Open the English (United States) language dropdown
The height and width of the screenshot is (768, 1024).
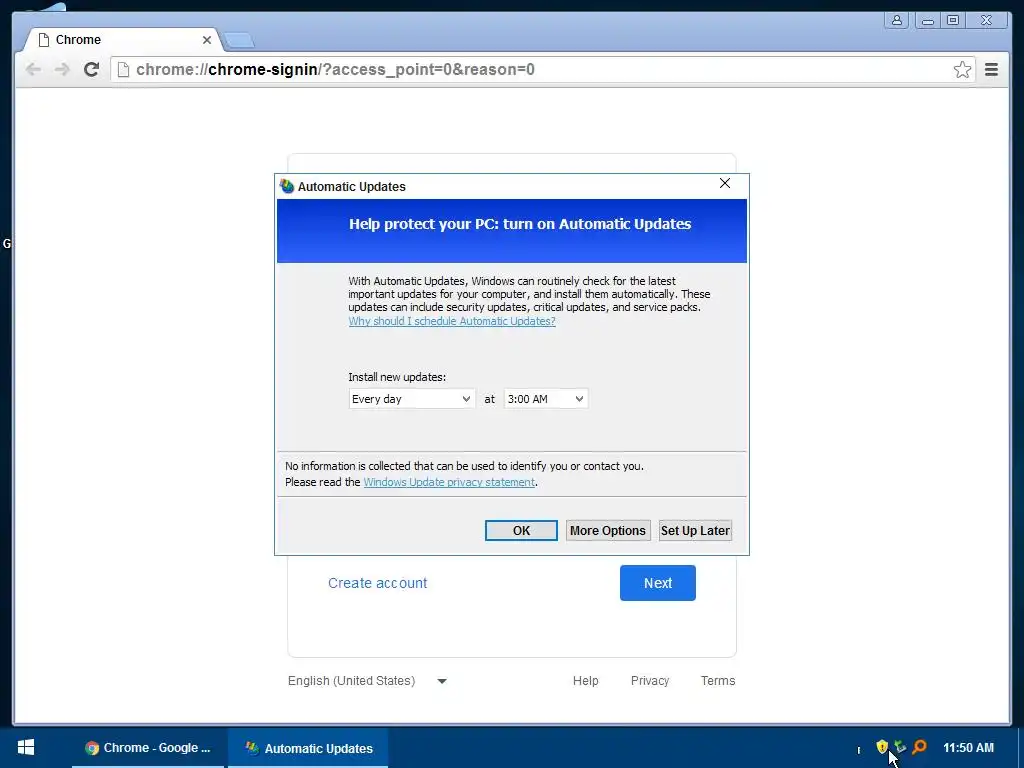367,680
